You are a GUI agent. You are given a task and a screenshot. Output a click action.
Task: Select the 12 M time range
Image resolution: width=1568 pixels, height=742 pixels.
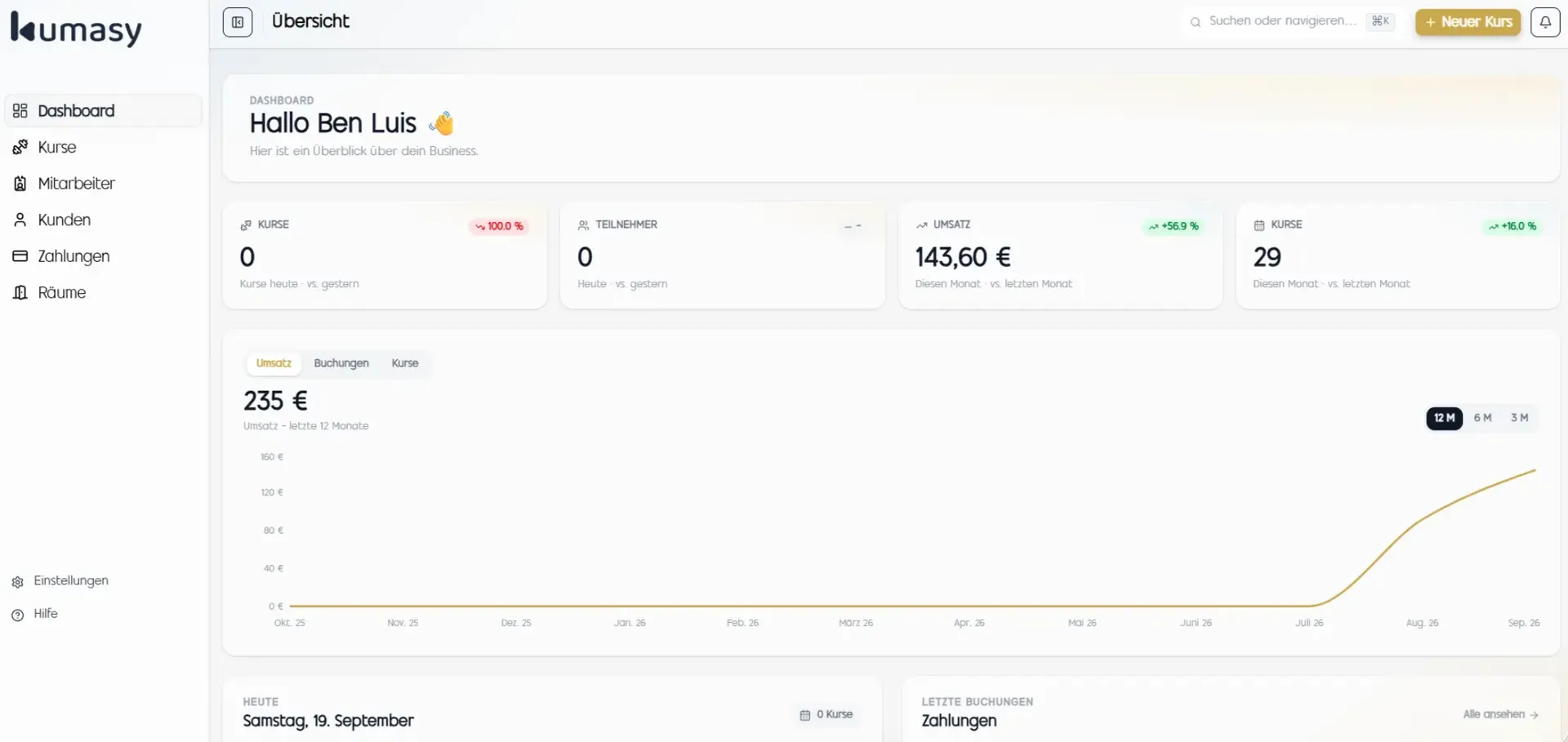click(1444, 418)
